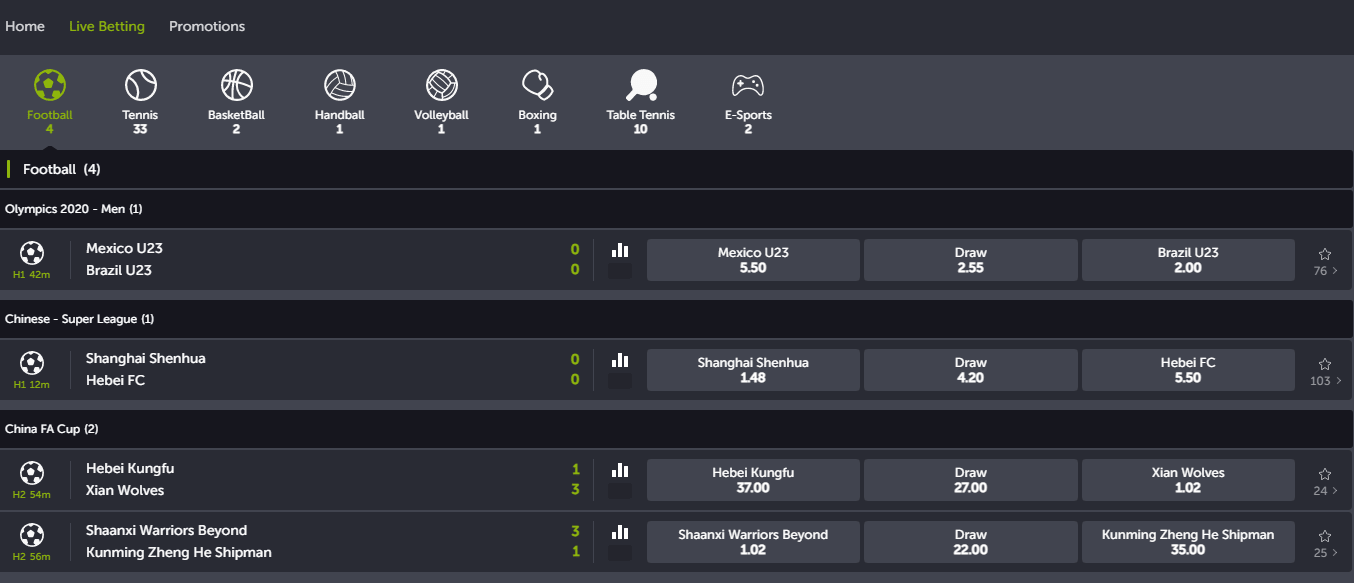Expand 103 markets for Shanghai Shenhua match
The image size is (1354, 583).
click(x=1325, y=381)
